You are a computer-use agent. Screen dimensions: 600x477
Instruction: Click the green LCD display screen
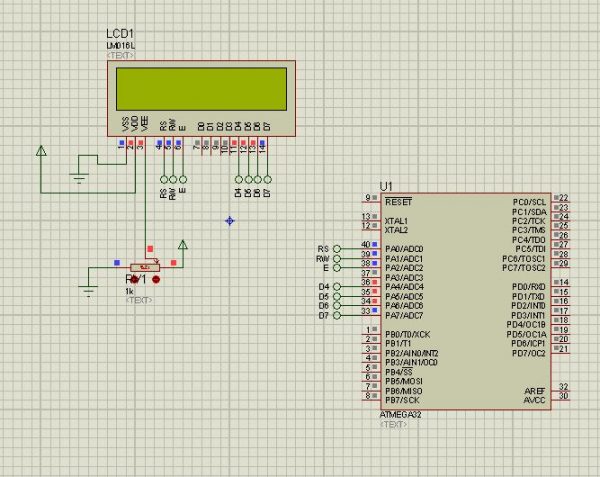pos(202,89)
